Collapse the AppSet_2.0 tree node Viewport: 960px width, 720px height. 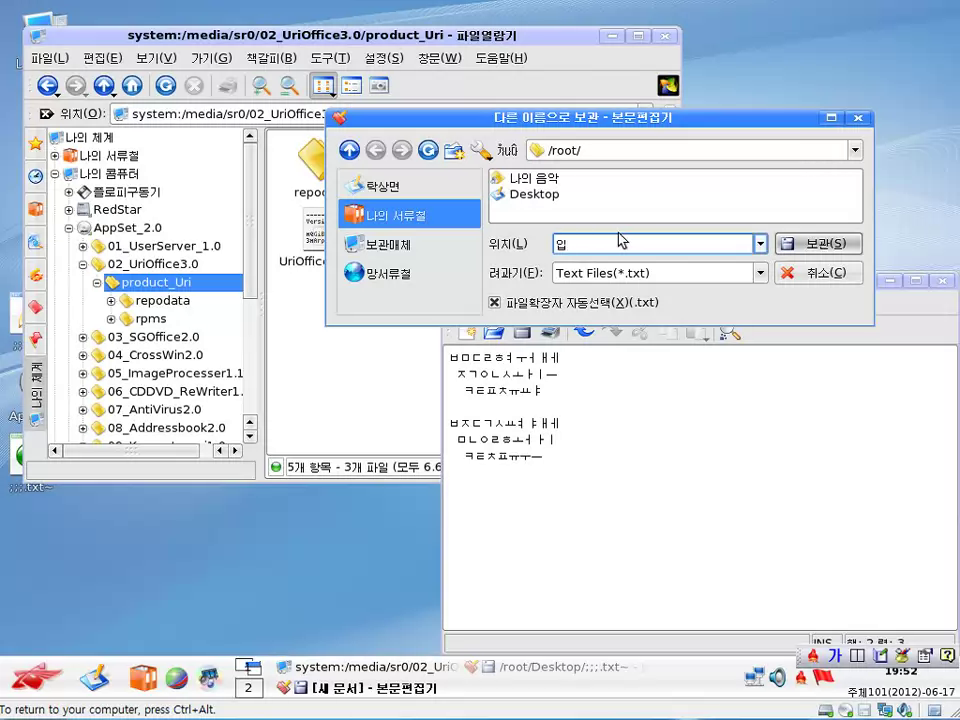pos(69,228)
